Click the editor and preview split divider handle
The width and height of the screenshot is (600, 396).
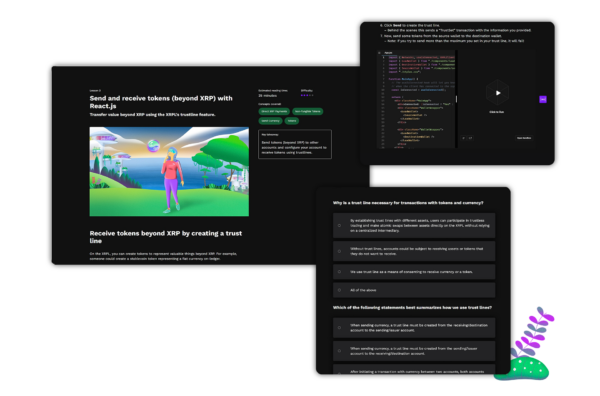point(456,99)
